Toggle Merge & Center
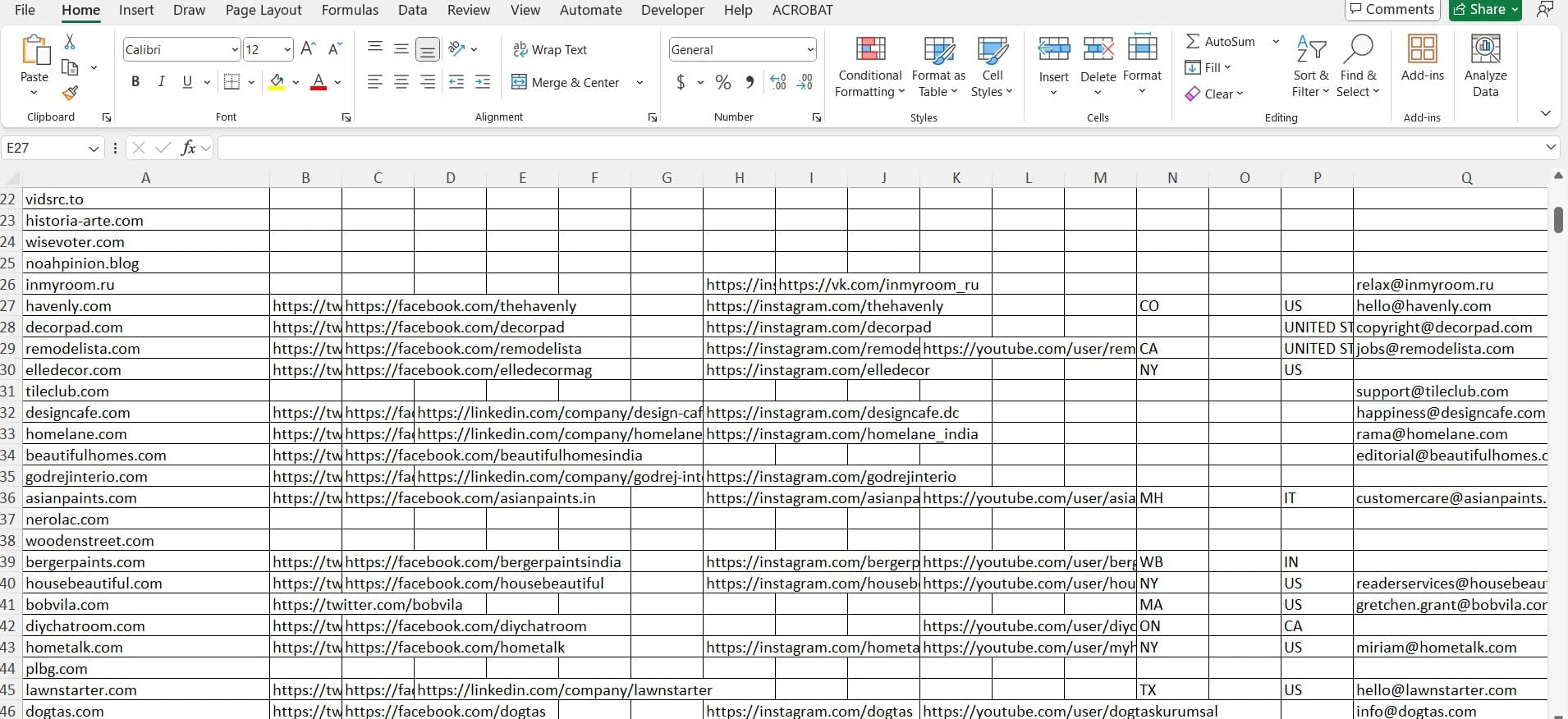Image resolution: width=1568 pixels, height=719 pixels. coord(566,82)
